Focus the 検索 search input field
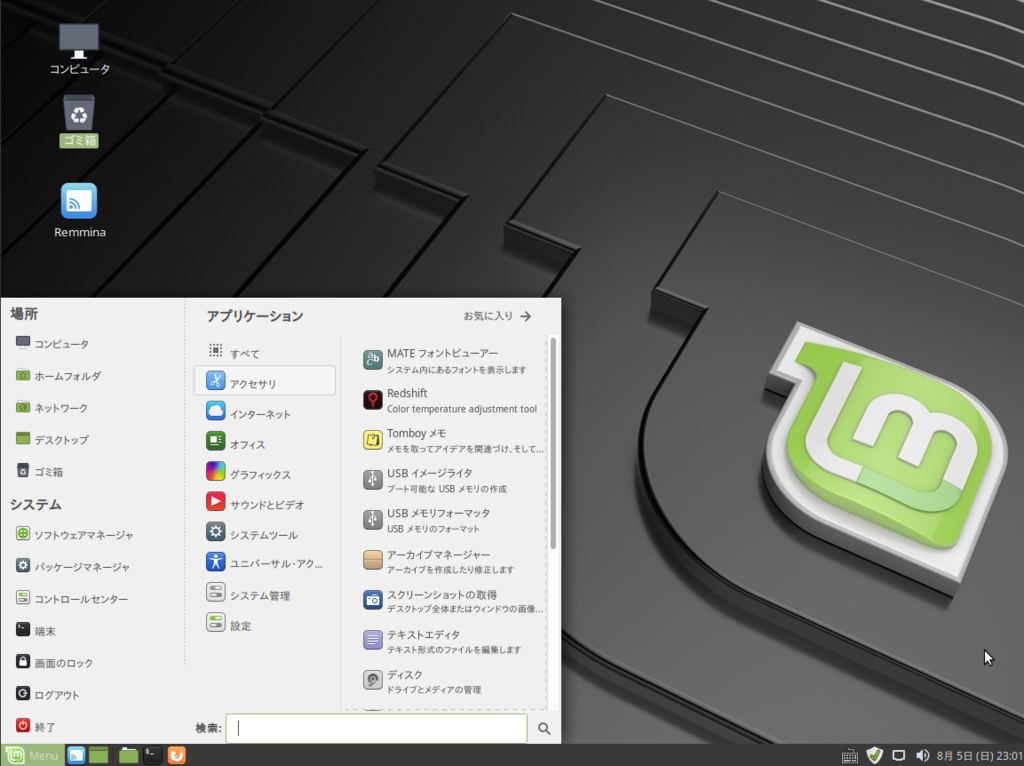Image resolution: width=1024 pixels, height=766 pixels. (x=376, y=728)
